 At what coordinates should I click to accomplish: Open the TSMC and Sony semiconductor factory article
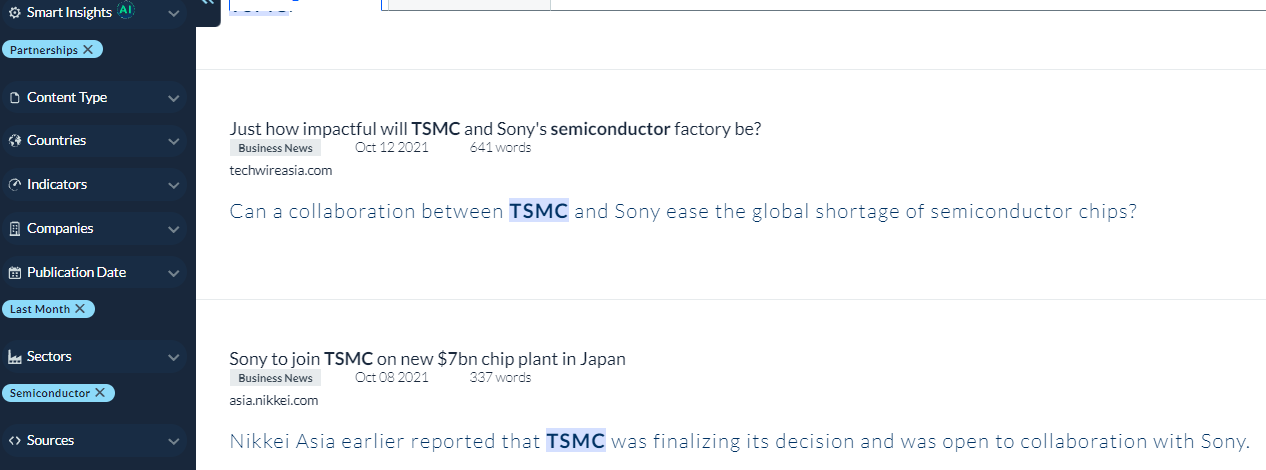pyautogui.click(x=495, y=129)
